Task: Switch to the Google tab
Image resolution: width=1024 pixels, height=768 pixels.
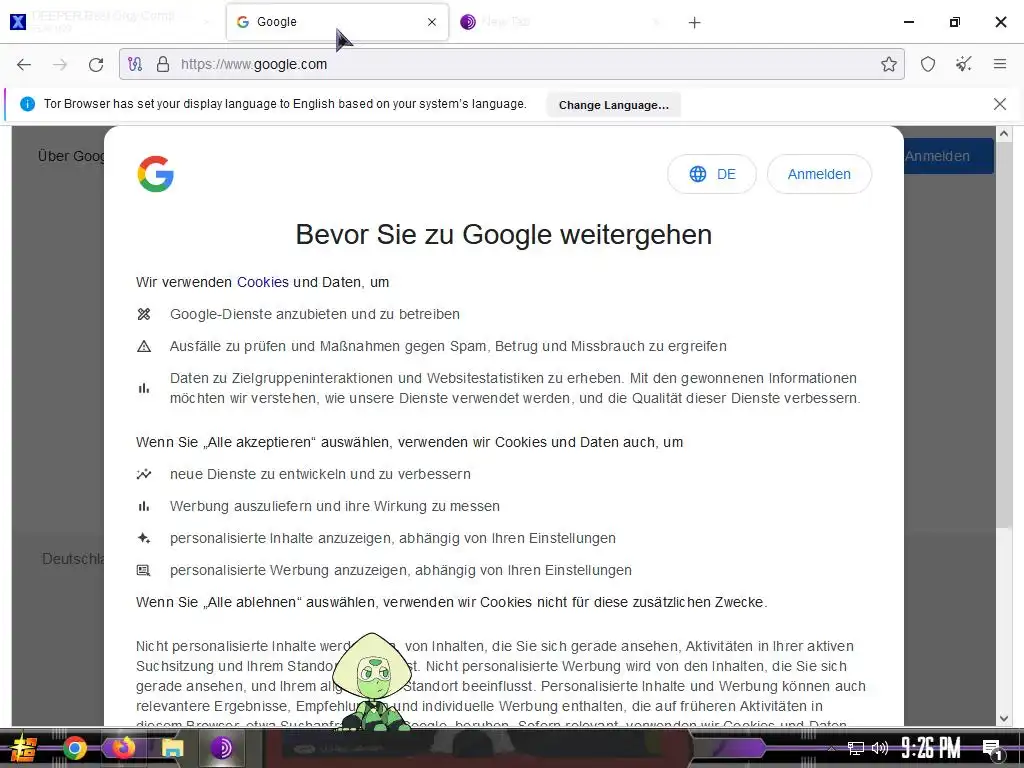Action: click(338, 22)
